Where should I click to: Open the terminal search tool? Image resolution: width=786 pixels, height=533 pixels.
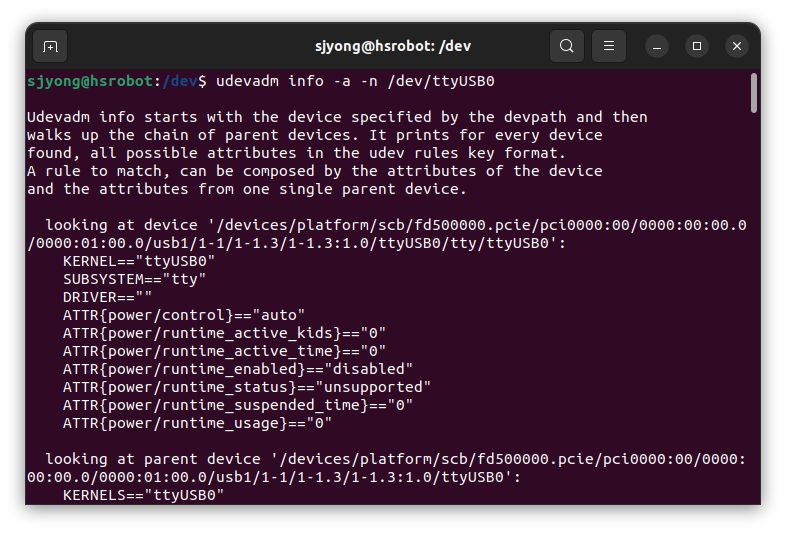pyautogui.click(x=566, y=46)
